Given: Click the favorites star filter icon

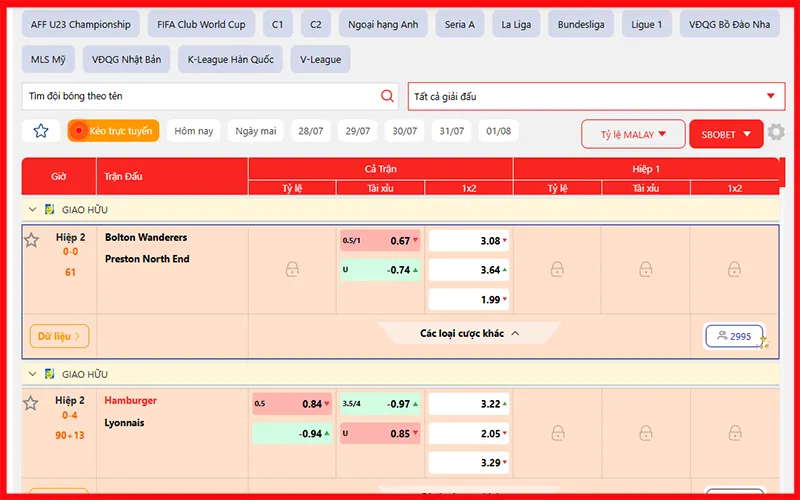Looking at the screenshot, I should [x=41, y=131].
